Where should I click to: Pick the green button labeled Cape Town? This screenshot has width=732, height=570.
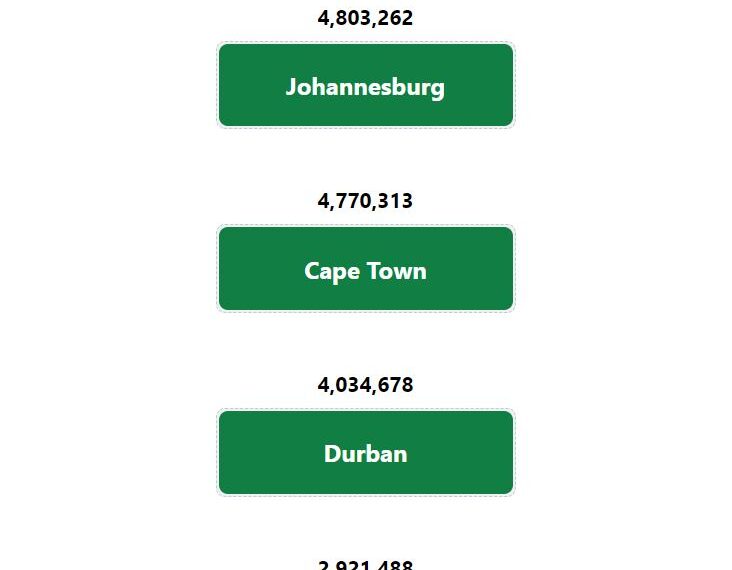click(x=366, y=268)
